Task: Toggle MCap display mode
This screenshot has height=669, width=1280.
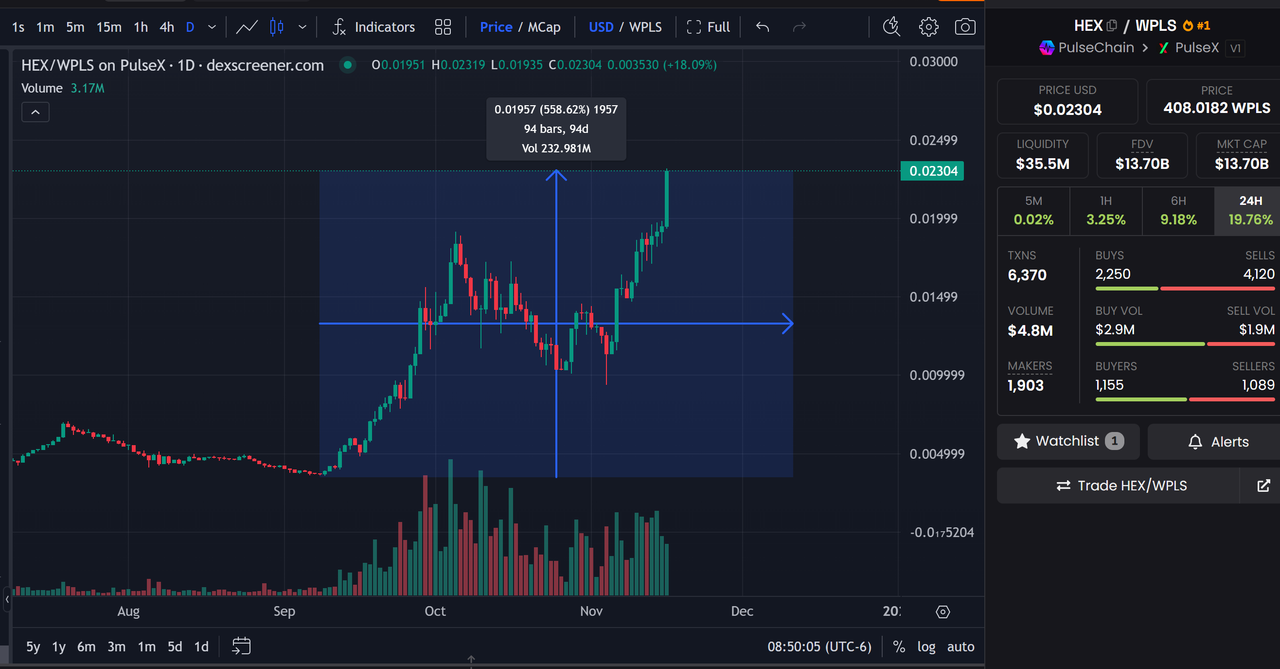Action: 544,27
